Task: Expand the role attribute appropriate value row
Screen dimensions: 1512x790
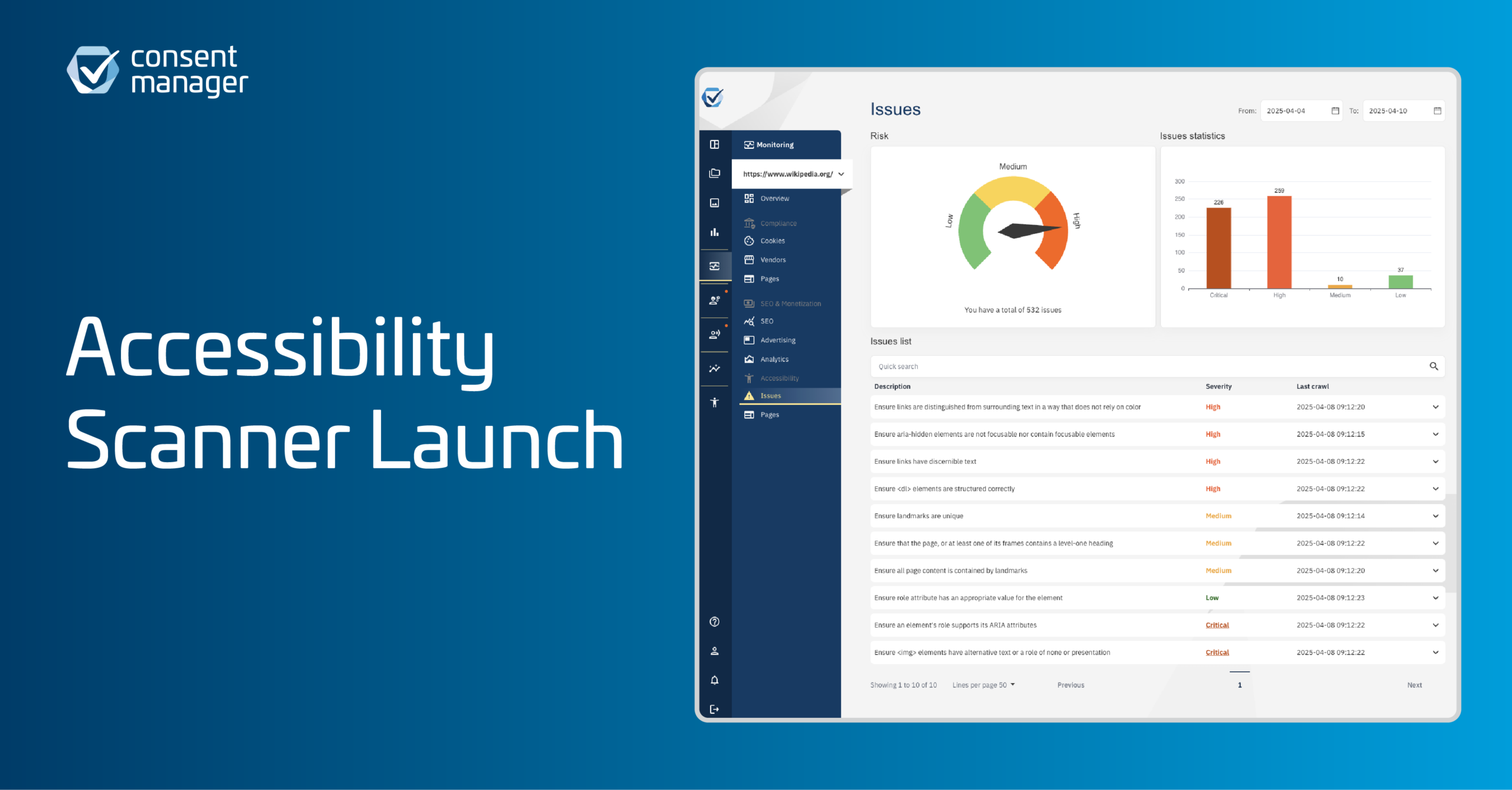Action: tap(1435, 598)
